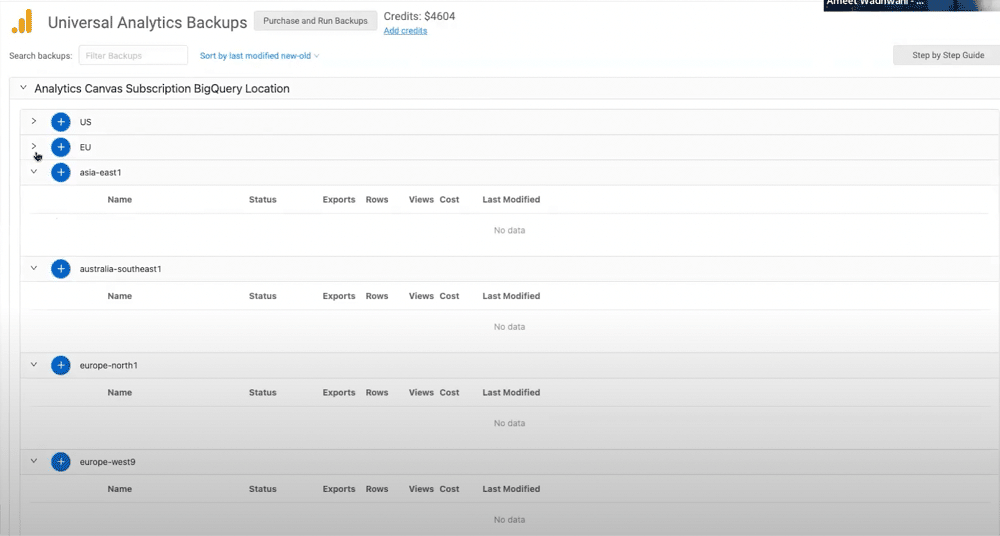The image size is (1000, 536).
Task: Select the australia-southeast1 label
Action: point(121,269)
